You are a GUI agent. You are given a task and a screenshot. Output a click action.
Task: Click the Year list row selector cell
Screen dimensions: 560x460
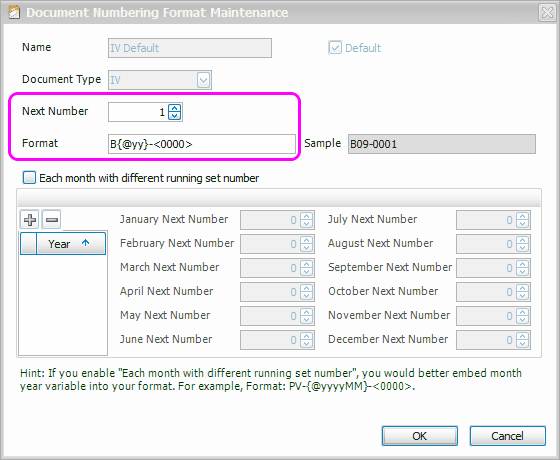click(28, 244)
